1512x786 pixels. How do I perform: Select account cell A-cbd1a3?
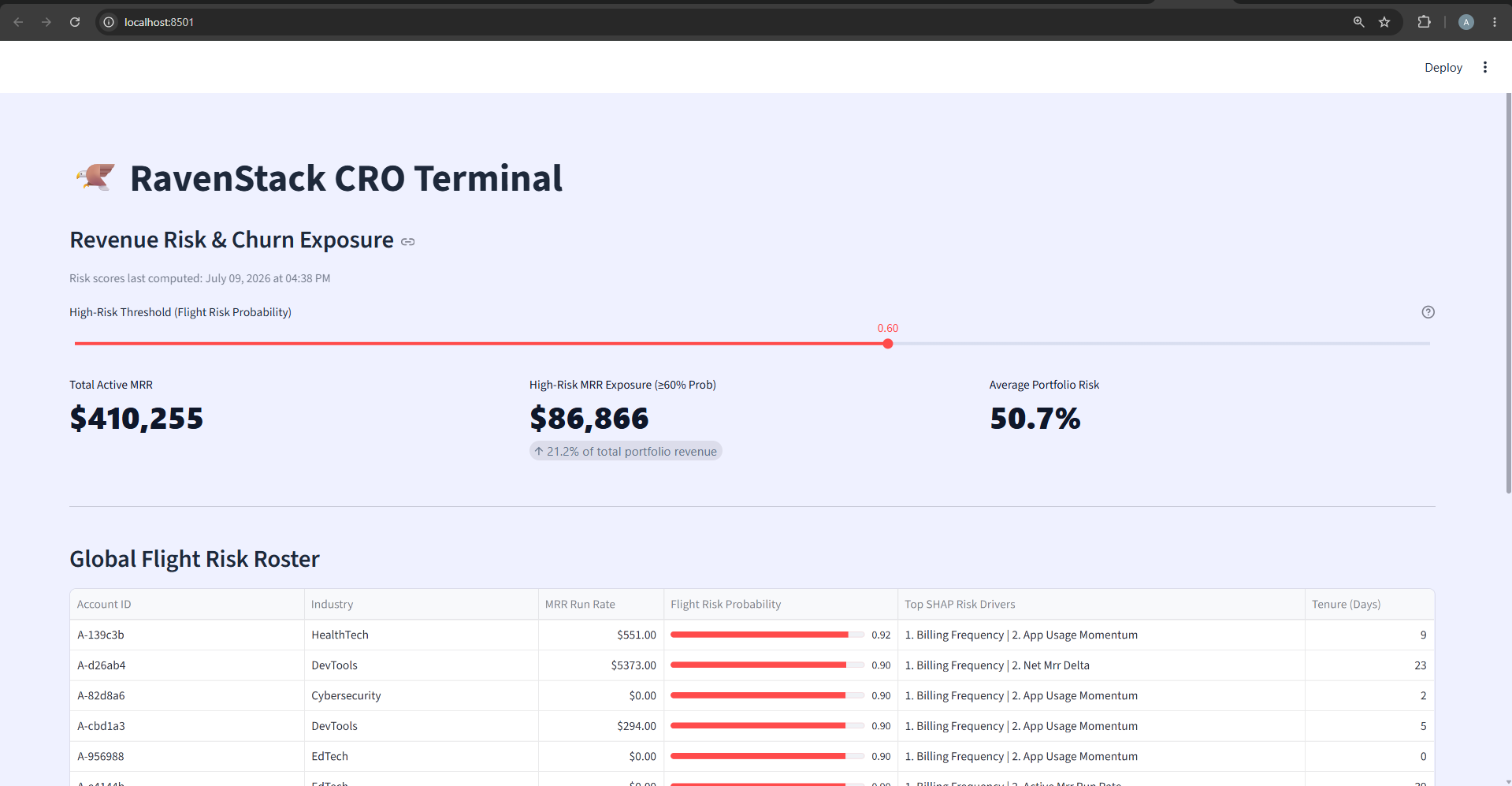187,726
